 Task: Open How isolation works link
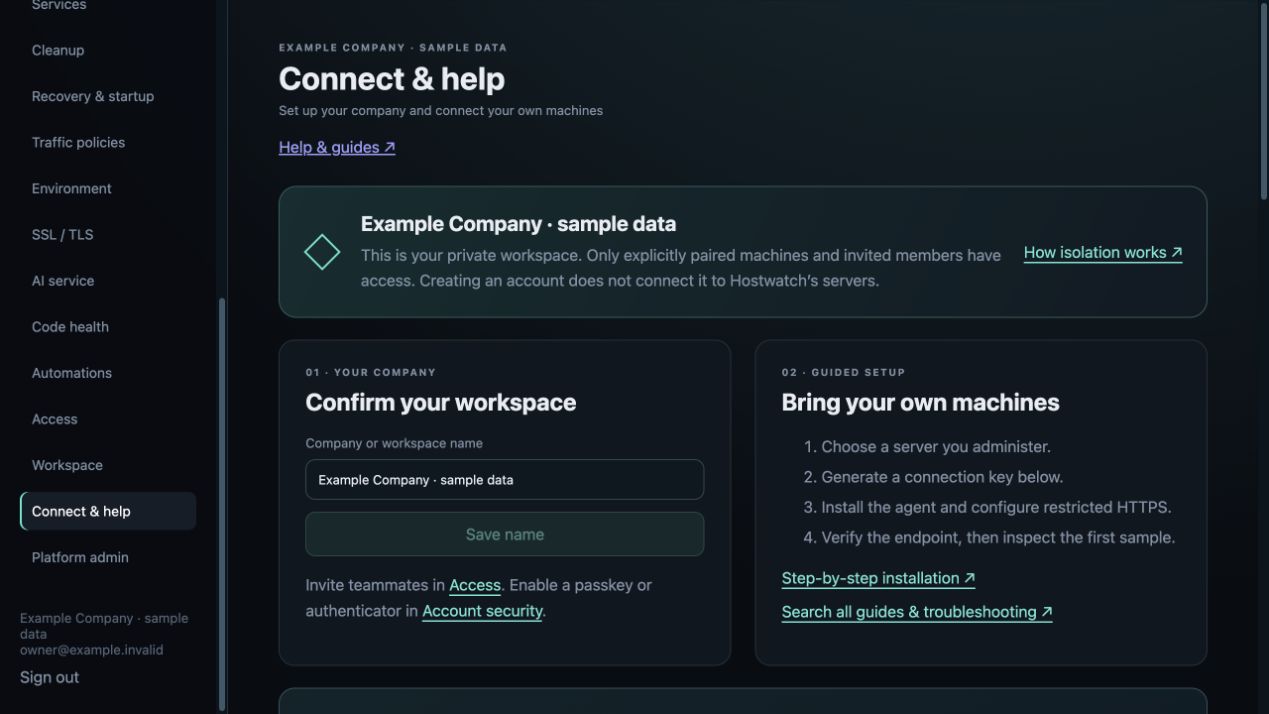tap(1103, 253)
